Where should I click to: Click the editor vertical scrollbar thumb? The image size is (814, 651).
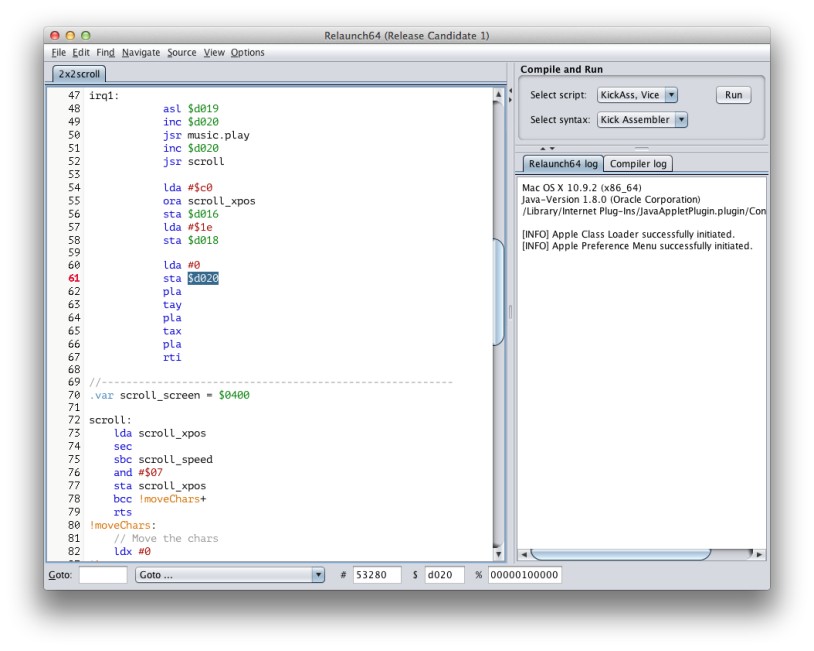pyautogui.click(x=498, y=292)
